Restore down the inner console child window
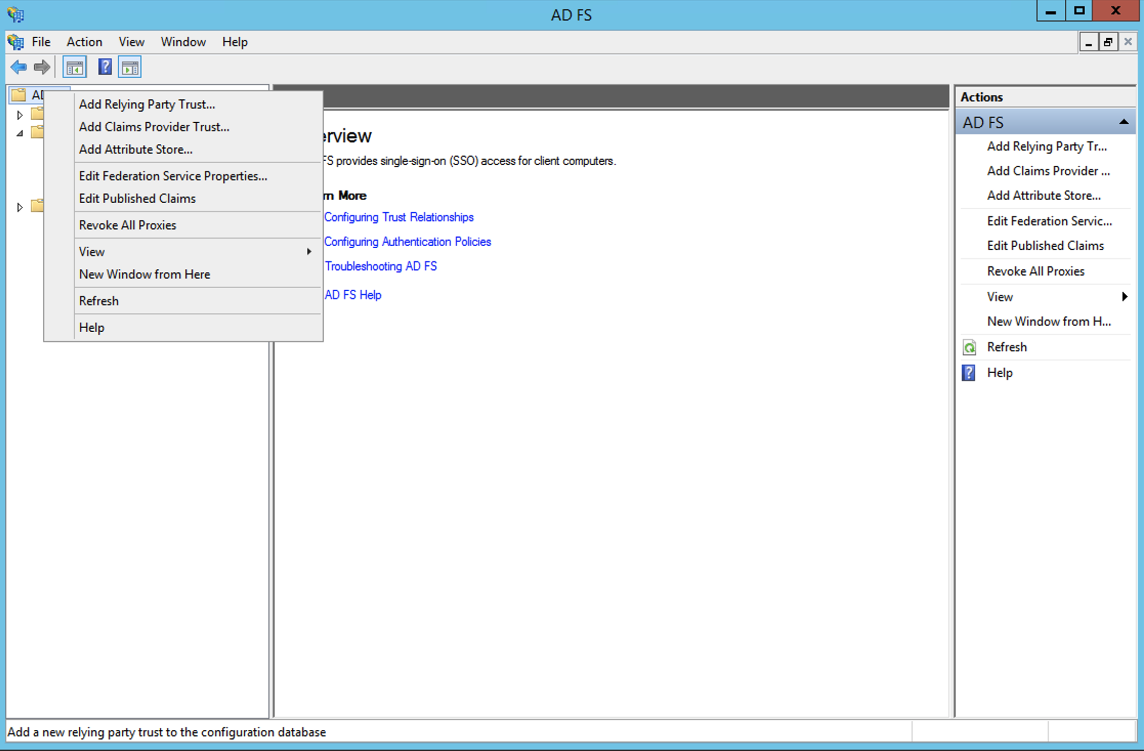Screen dimensions: 1144x751 coord(1108,42)
